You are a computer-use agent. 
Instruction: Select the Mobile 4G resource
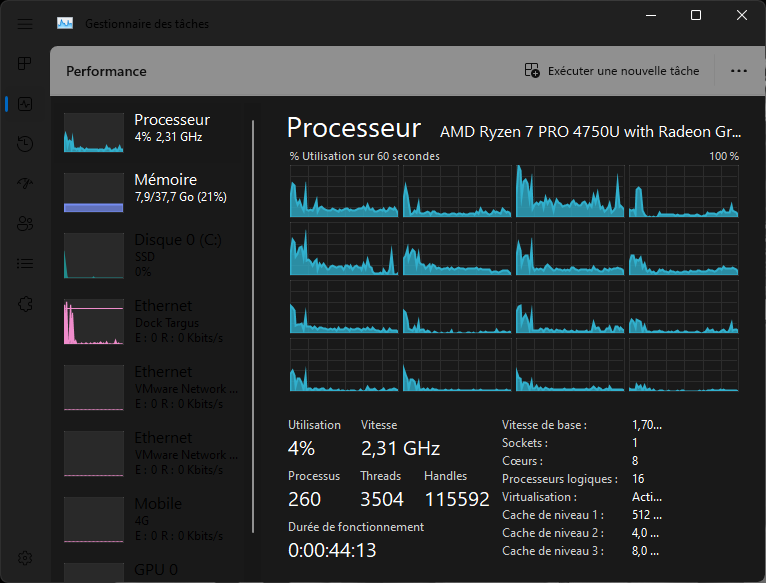151,519
